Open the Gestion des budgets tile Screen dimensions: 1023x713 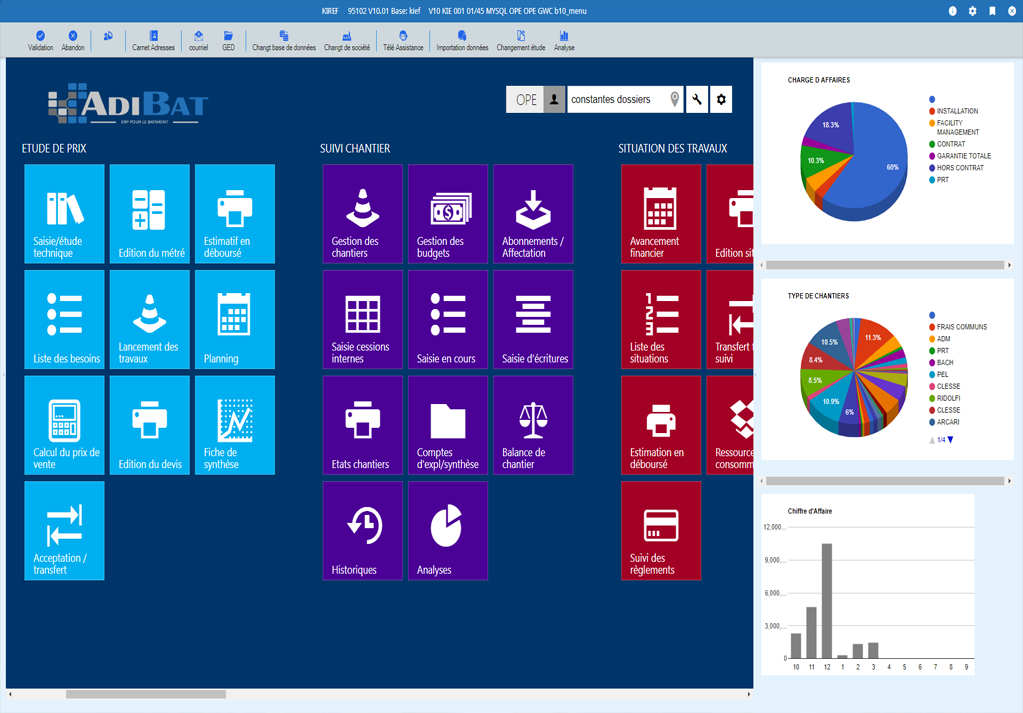pyautogui.click(x=448, y=213)
